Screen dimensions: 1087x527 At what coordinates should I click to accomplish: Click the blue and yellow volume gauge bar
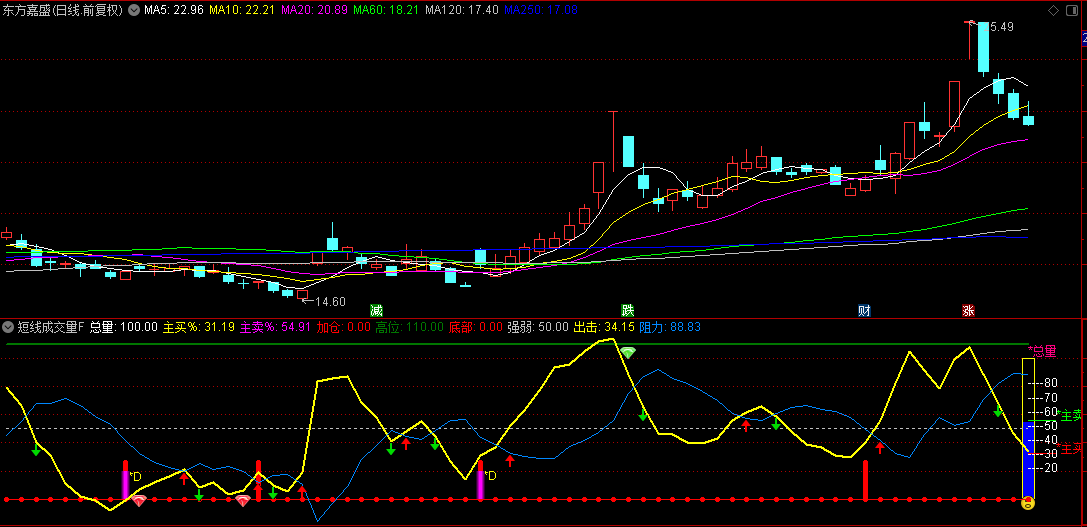pos(1027,428)
